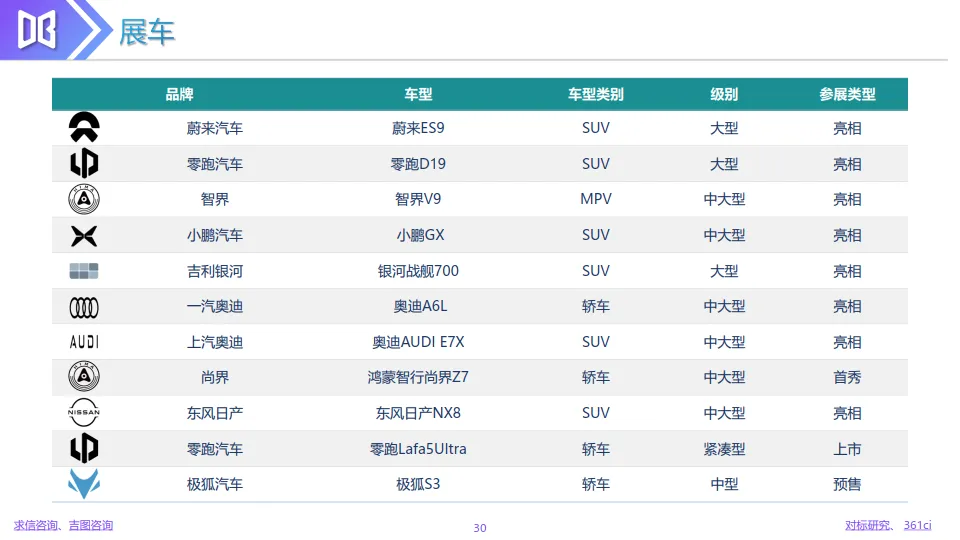Click the 参展类型 column header
The image size is (960, 540).
(x=847, y=94)
